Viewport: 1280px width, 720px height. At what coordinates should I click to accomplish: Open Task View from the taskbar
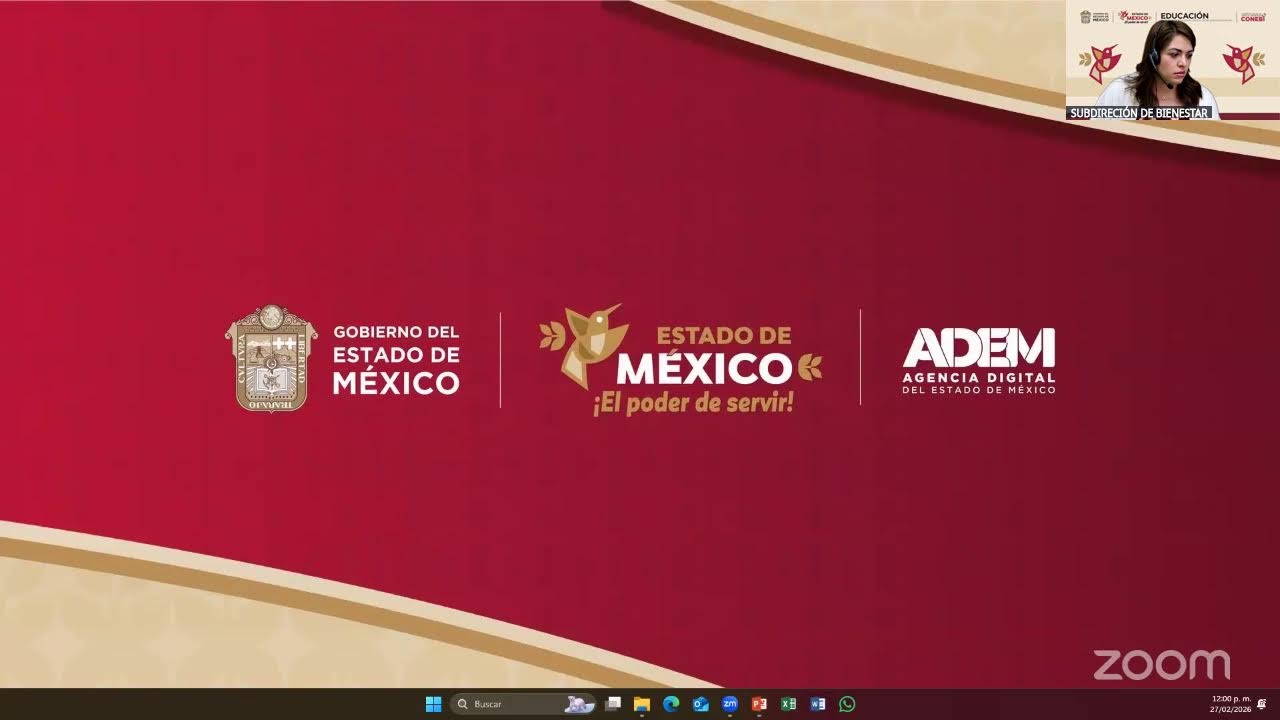pos(613,704)
